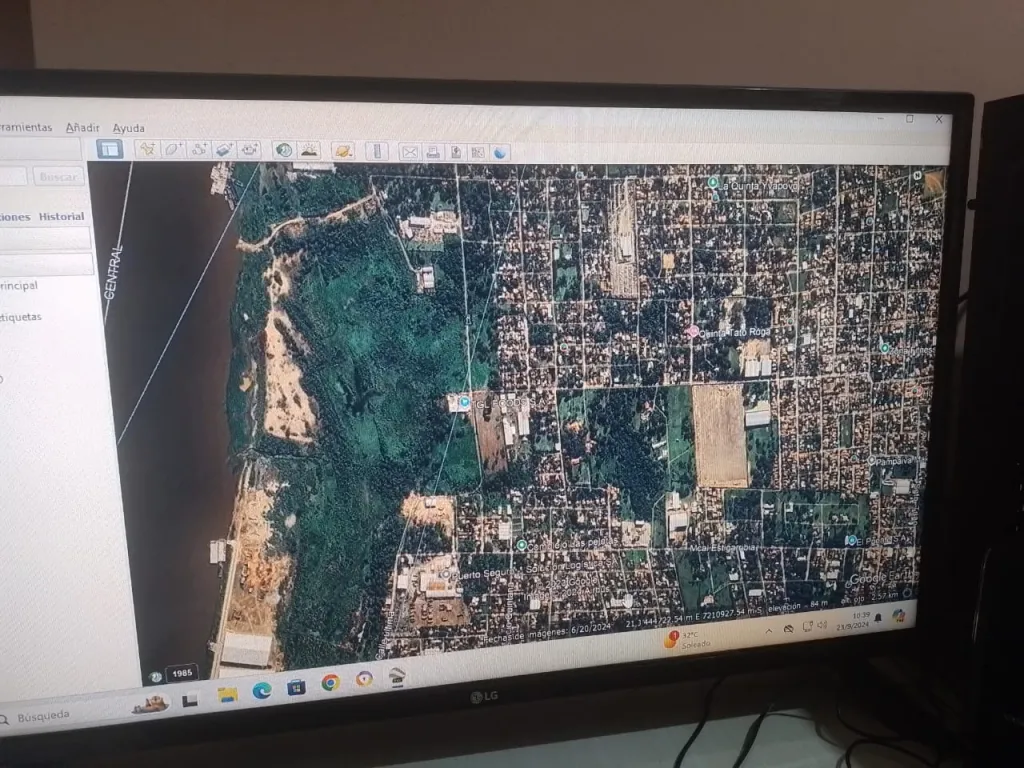Click the La Quinta Yvapovo placemark
Image resolution: width=1024 pixels, height=768 pixels.
click(713, 182)
